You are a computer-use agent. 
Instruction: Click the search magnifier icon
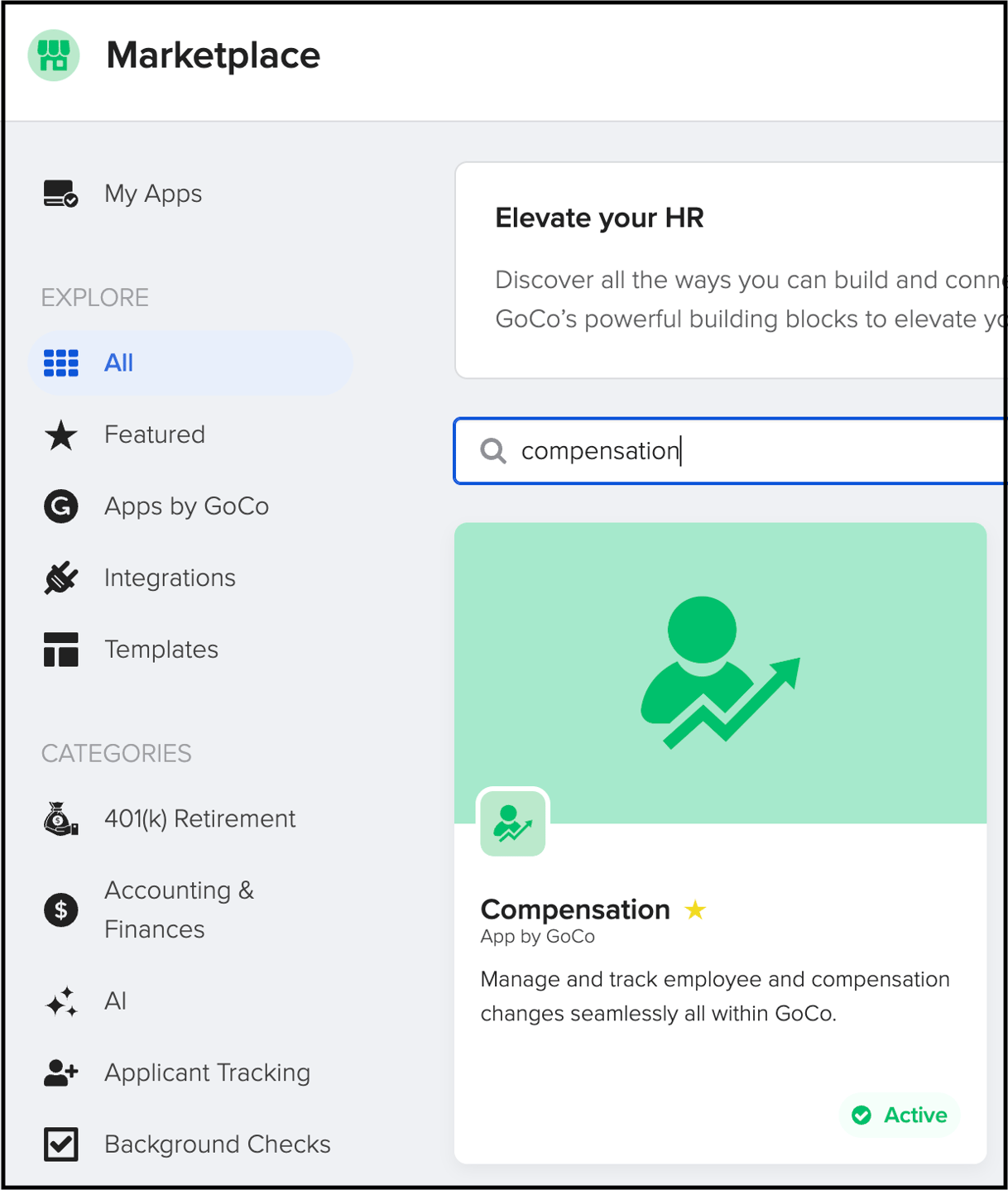pos(493,451)
